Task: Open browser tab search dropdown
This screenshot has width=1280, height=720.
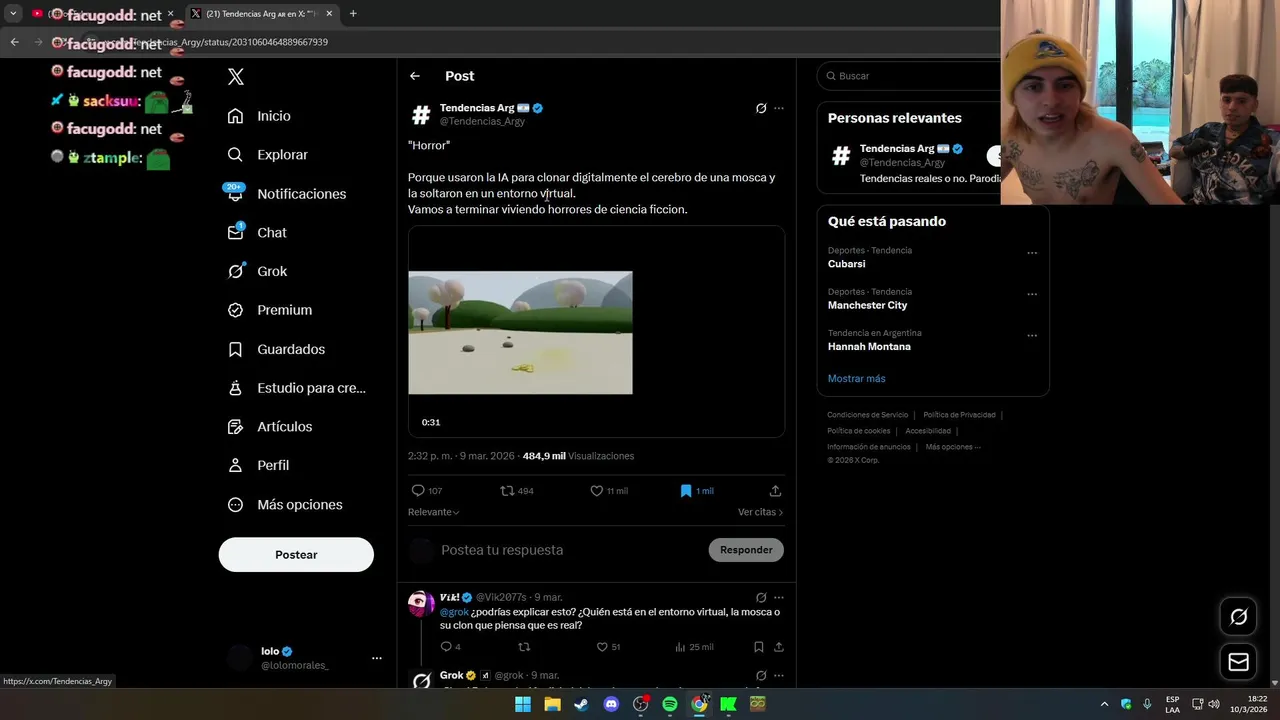Action: [13, 14]
